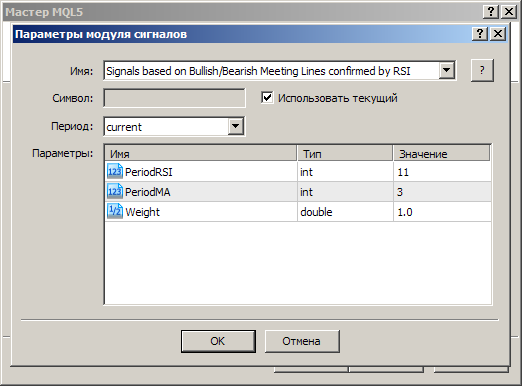Click the double type cell of Weight
Screen dimensions: 522x386
345,212
